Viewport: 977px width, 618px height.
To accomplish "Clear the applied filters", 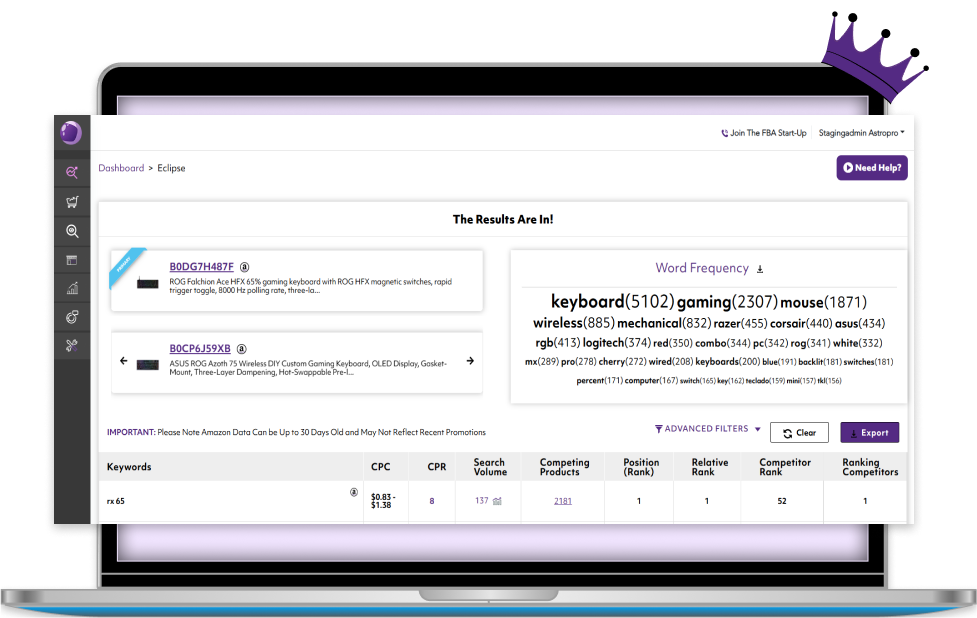I will [799, 433].
